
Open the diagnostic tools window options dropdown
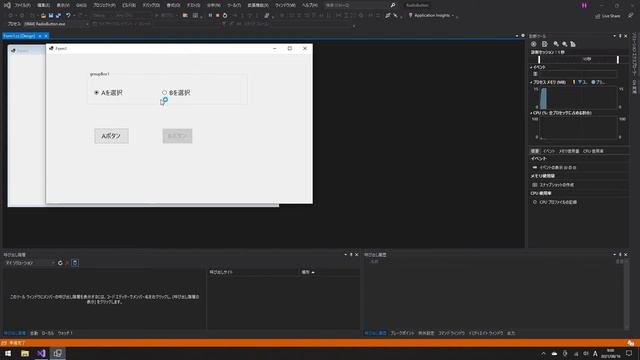615,36
